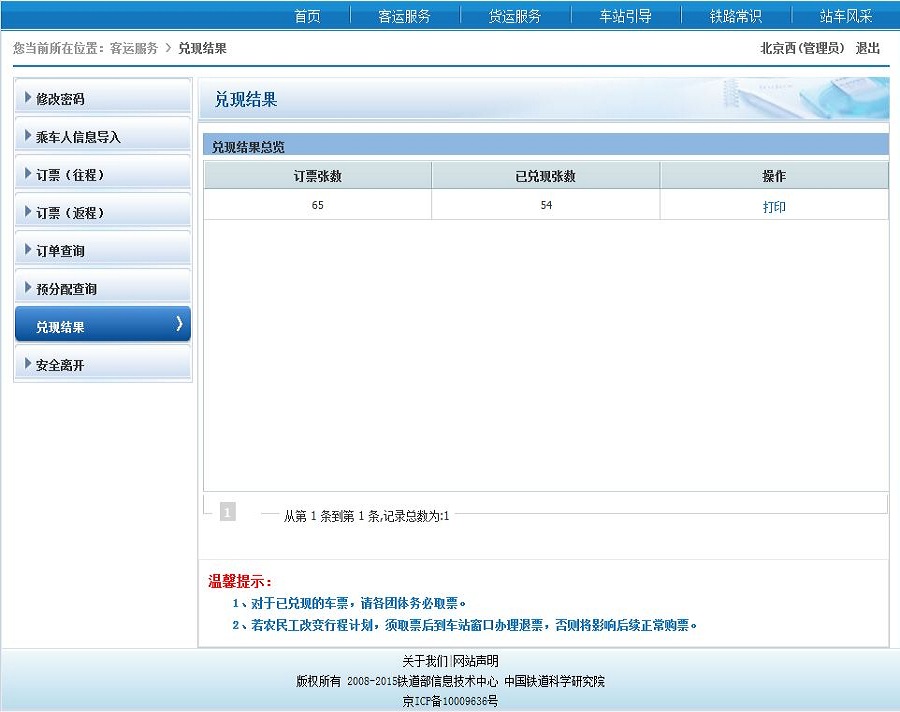Open 网站声明 footer link

click(475, 661)
